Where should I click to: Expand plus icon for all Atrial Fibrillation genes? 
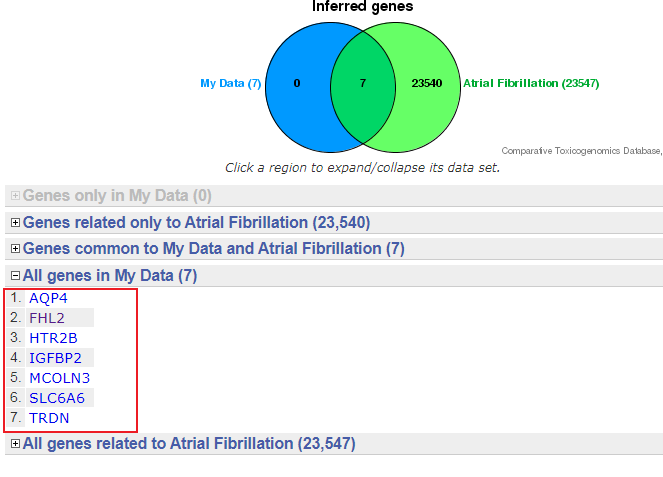coord(15,443)
